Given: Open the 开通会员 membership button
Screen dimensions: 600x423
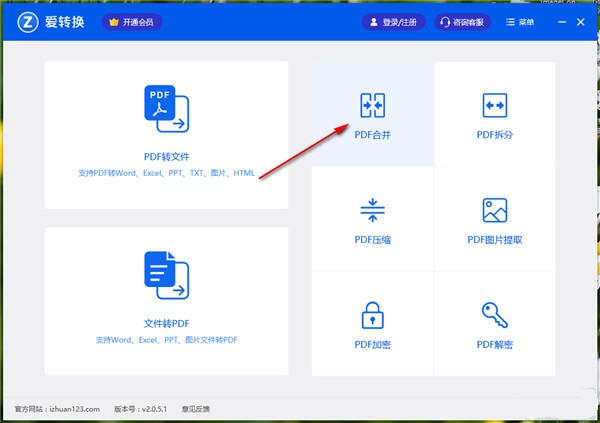Looking at the screenshot, I should [132, 22].
